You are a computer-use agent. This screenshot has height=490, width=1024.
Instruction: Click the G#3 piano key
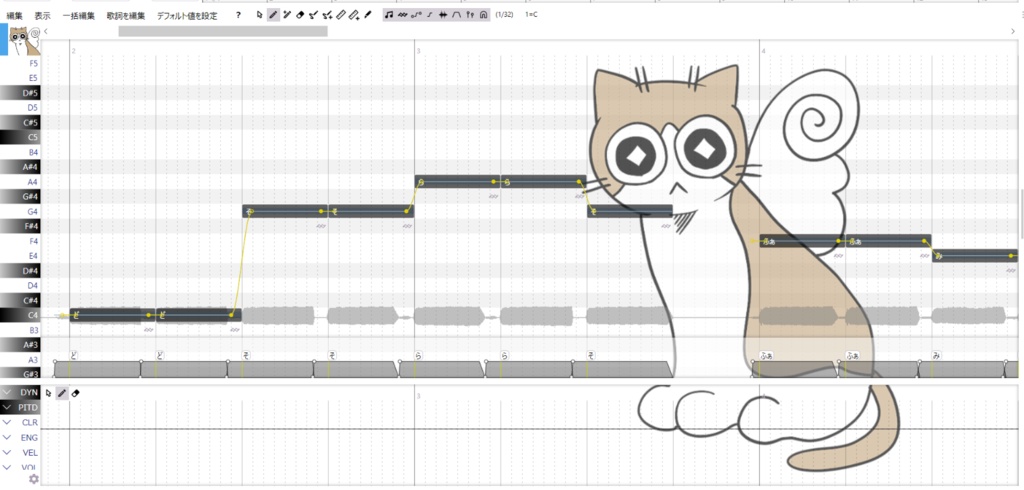[20, 374]
